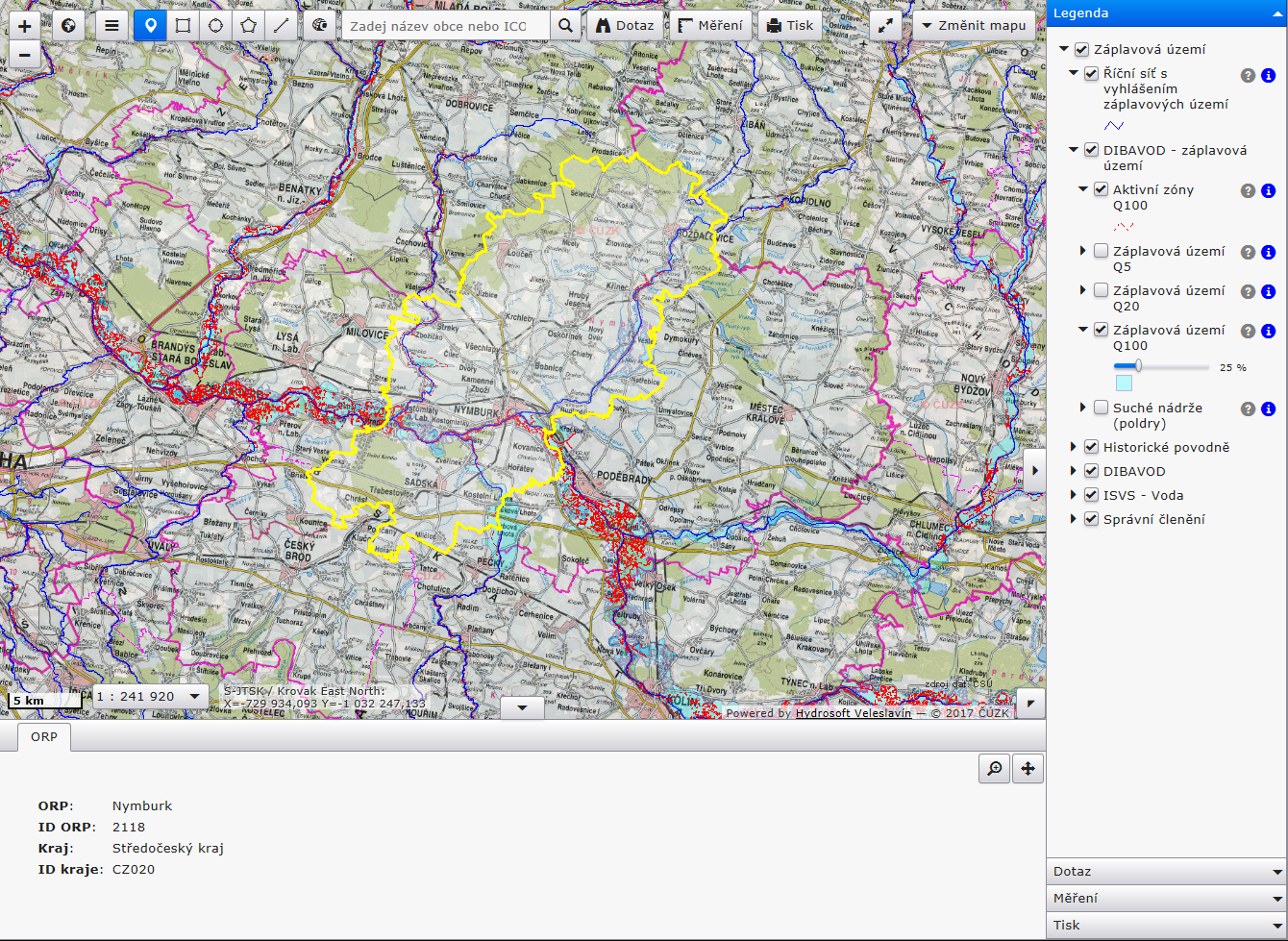Viewport: 1288px width, 941px height.
Task: Enable Záplavová území Q20 layer
Action: pos(1101,290)
